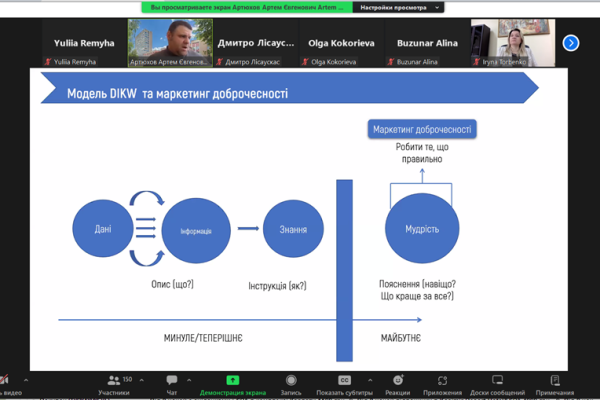Open the Реакции reactions menu
The image size is (600, 400).
coord(397,385)
